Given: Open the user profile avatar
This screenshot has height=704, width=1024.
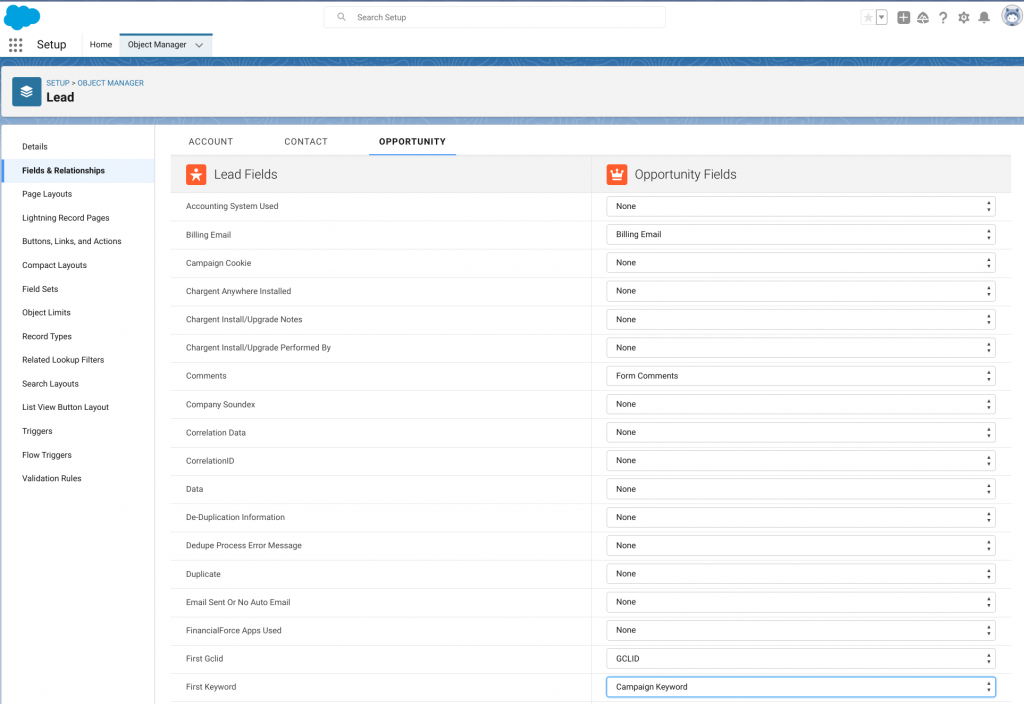Looking at the screenshot, I should point(1010,16).
